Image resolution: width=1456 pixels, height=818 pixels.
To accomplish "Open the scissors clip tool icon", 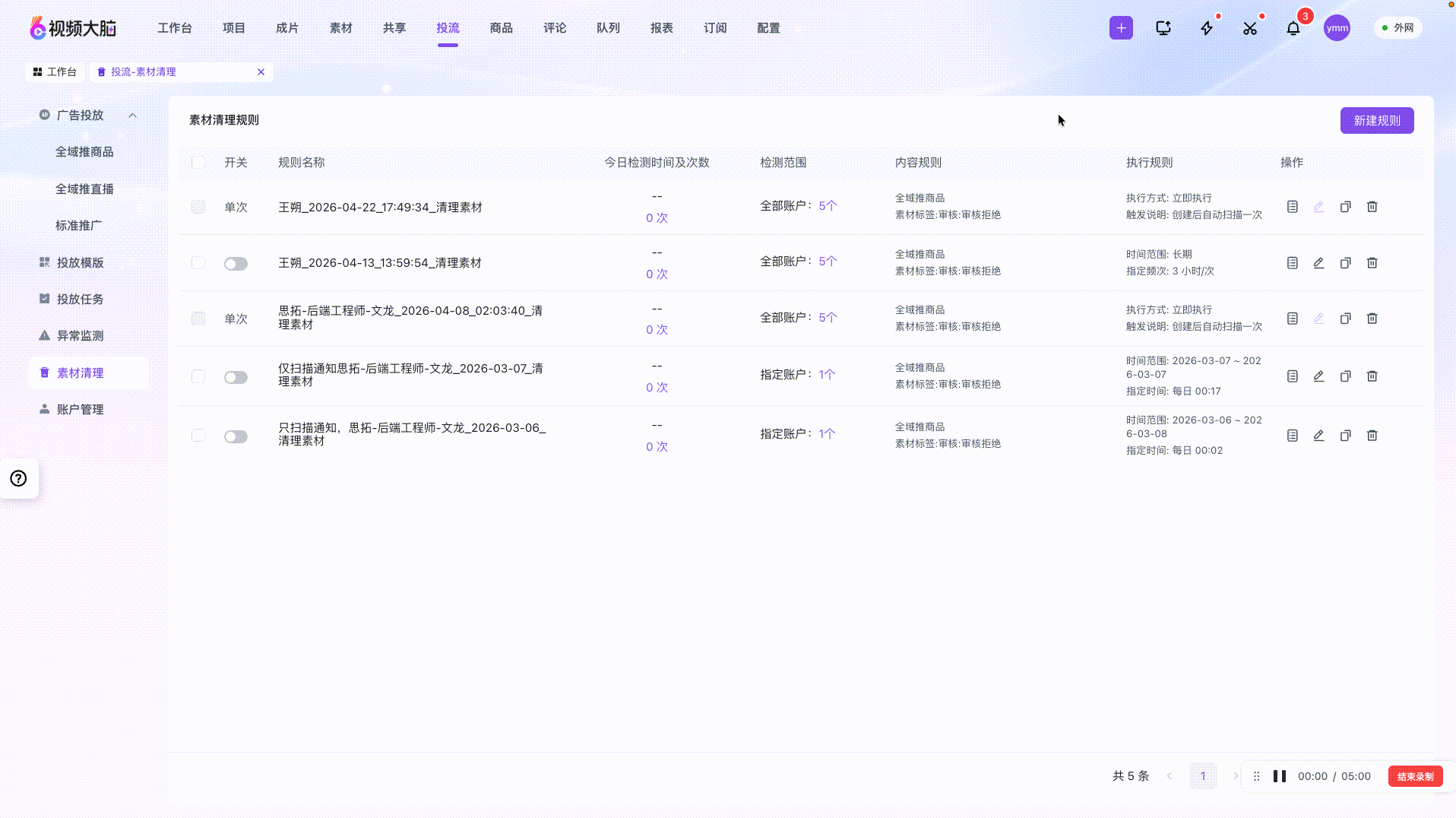I will (x=1250, y=28).
